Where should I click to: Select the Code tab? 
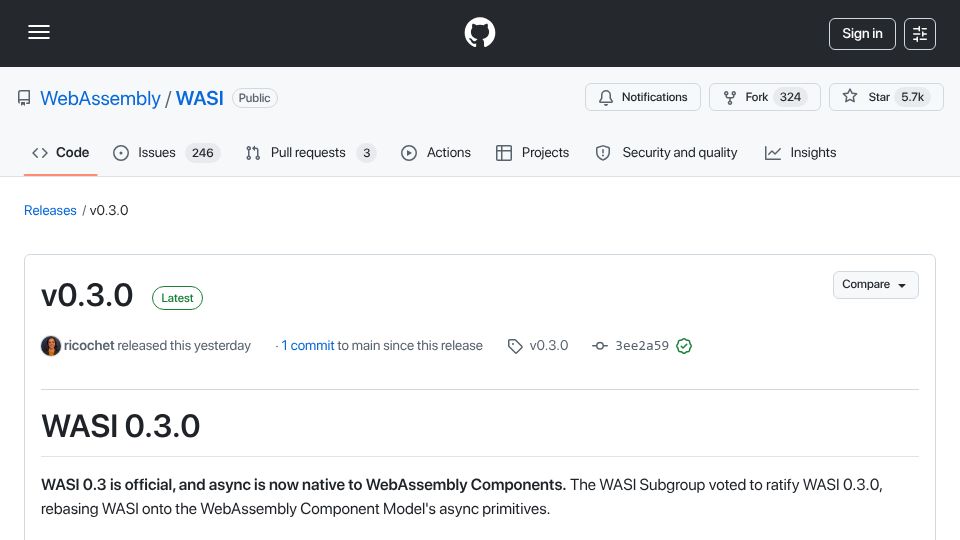point(61,152)
